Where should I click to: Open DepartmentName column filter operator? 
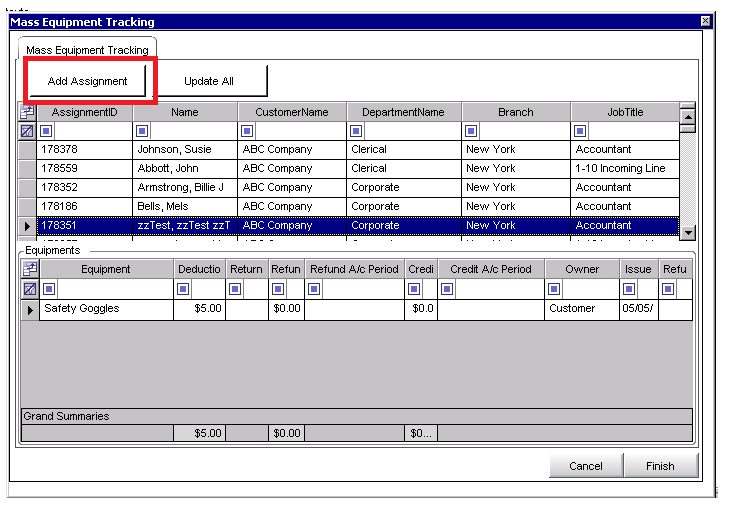coord(356,131)
